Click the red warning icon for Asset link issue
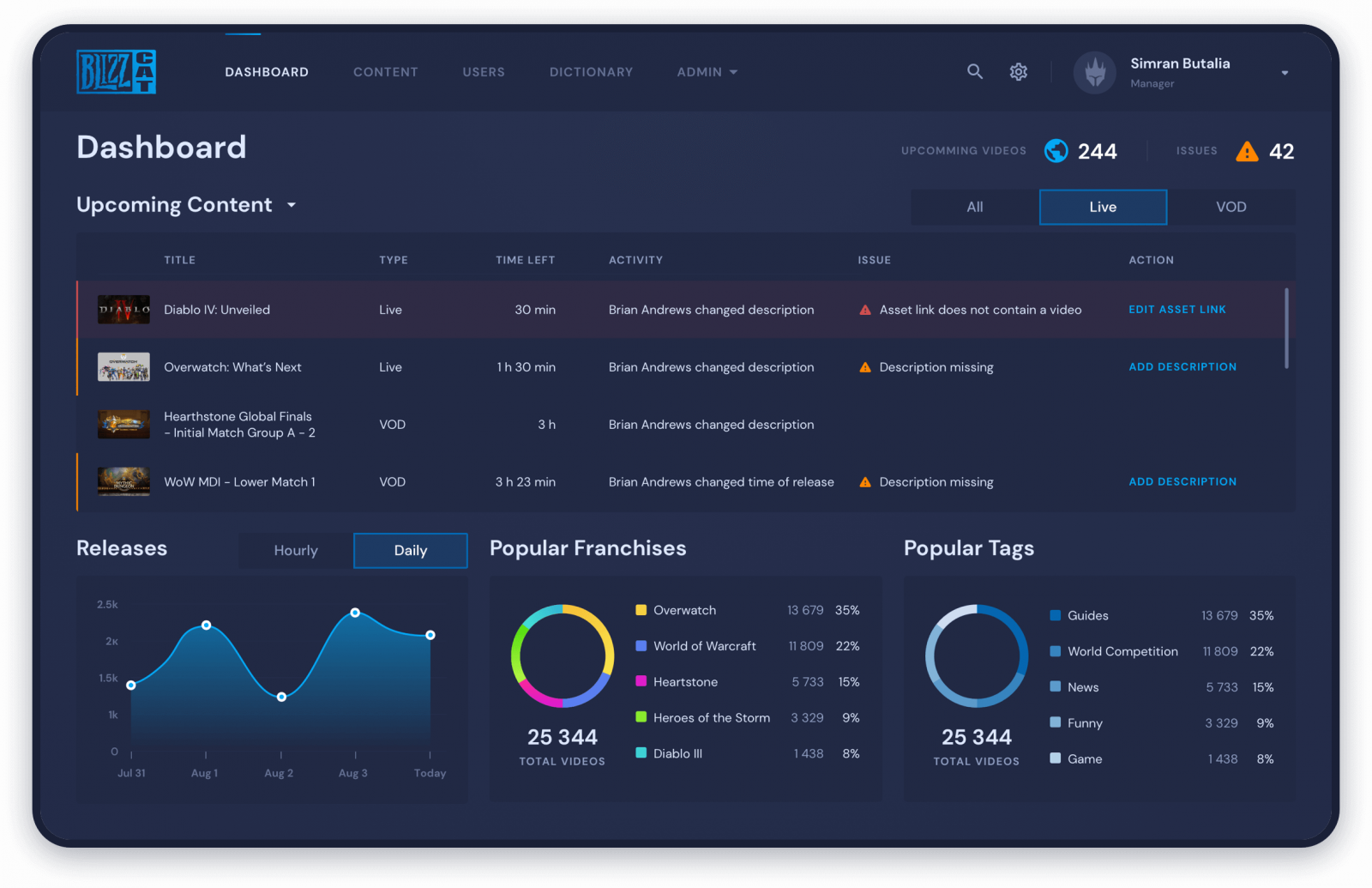 point(865,310)
